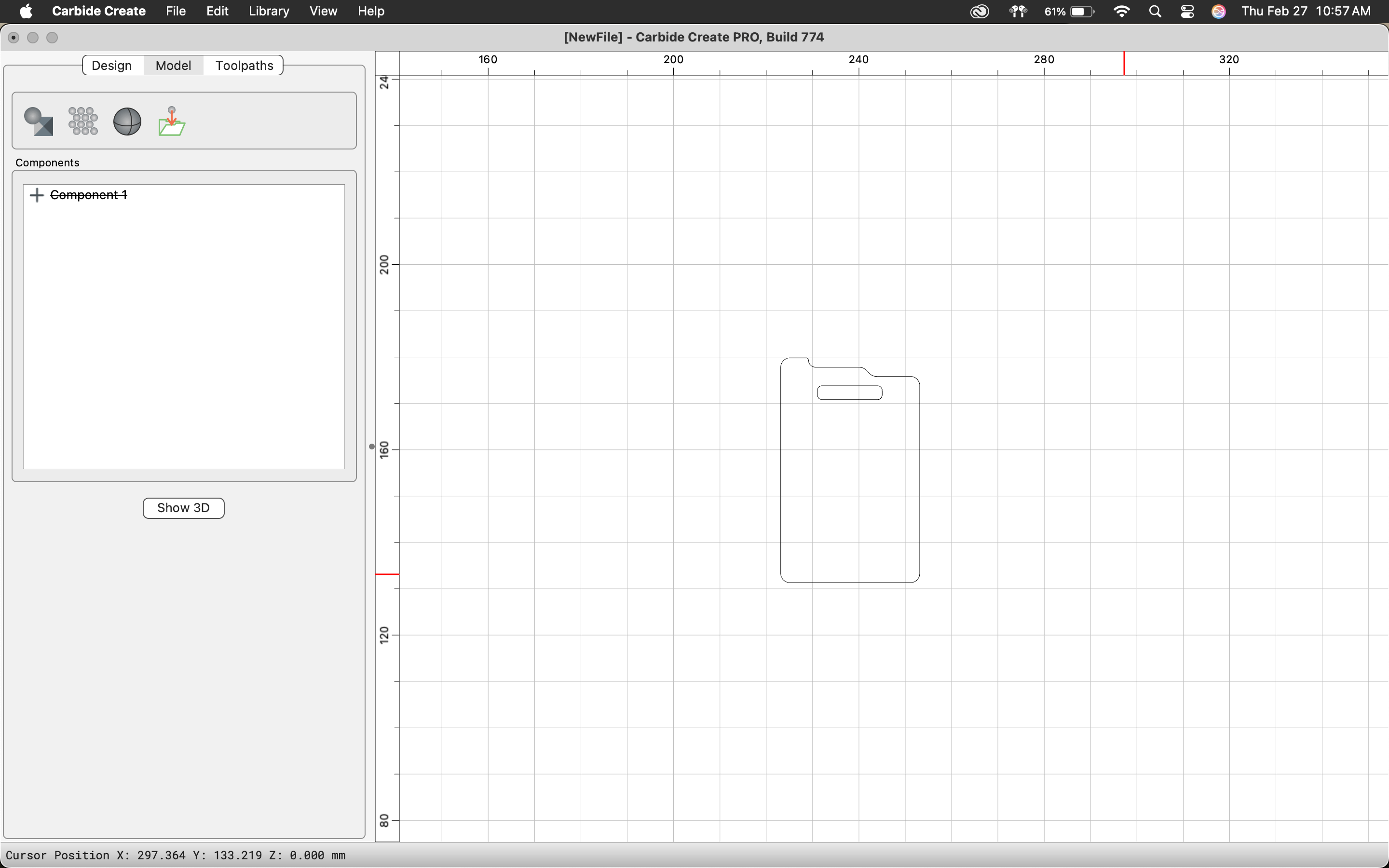
Task: Click the Import STL folder icon
Action: coord(172,121)
